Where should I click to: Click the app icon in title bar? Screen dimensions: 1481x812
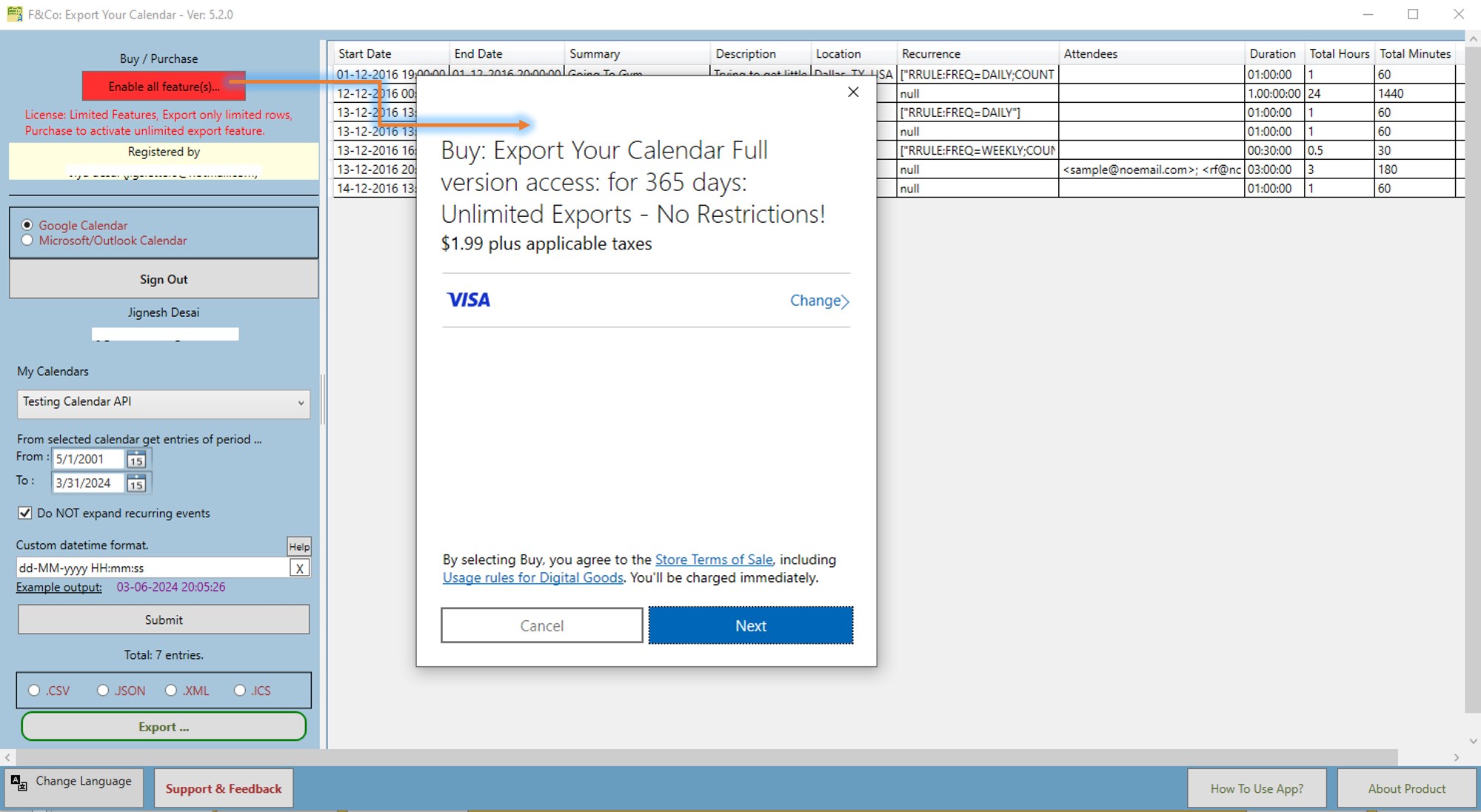coord(14,14)
